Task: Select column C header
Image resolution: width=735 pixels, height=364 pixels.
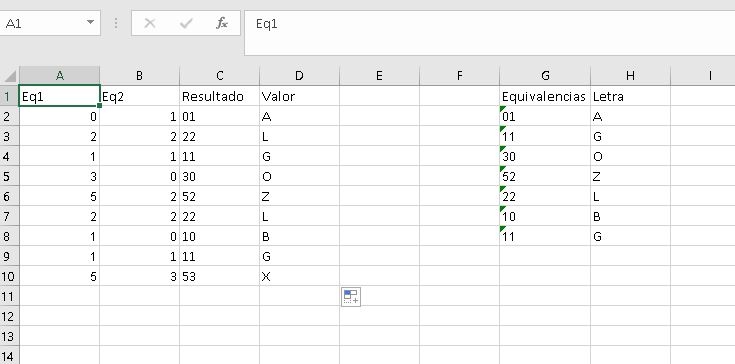Action: coord(219,75)
